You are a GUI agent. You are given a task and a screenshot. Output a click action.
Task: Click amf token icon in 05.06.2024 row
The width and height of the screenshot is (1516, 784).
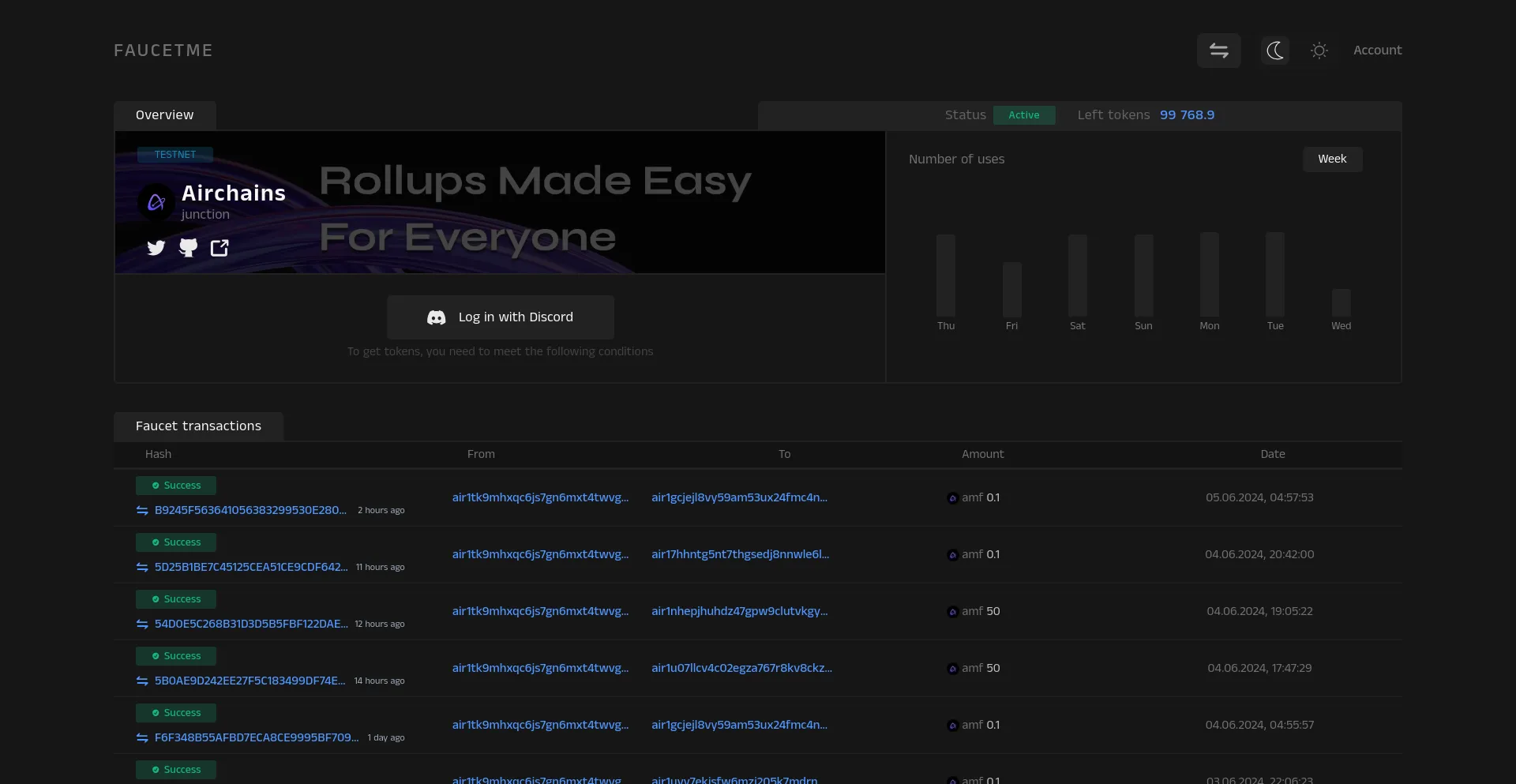click(x=952, y=498)
